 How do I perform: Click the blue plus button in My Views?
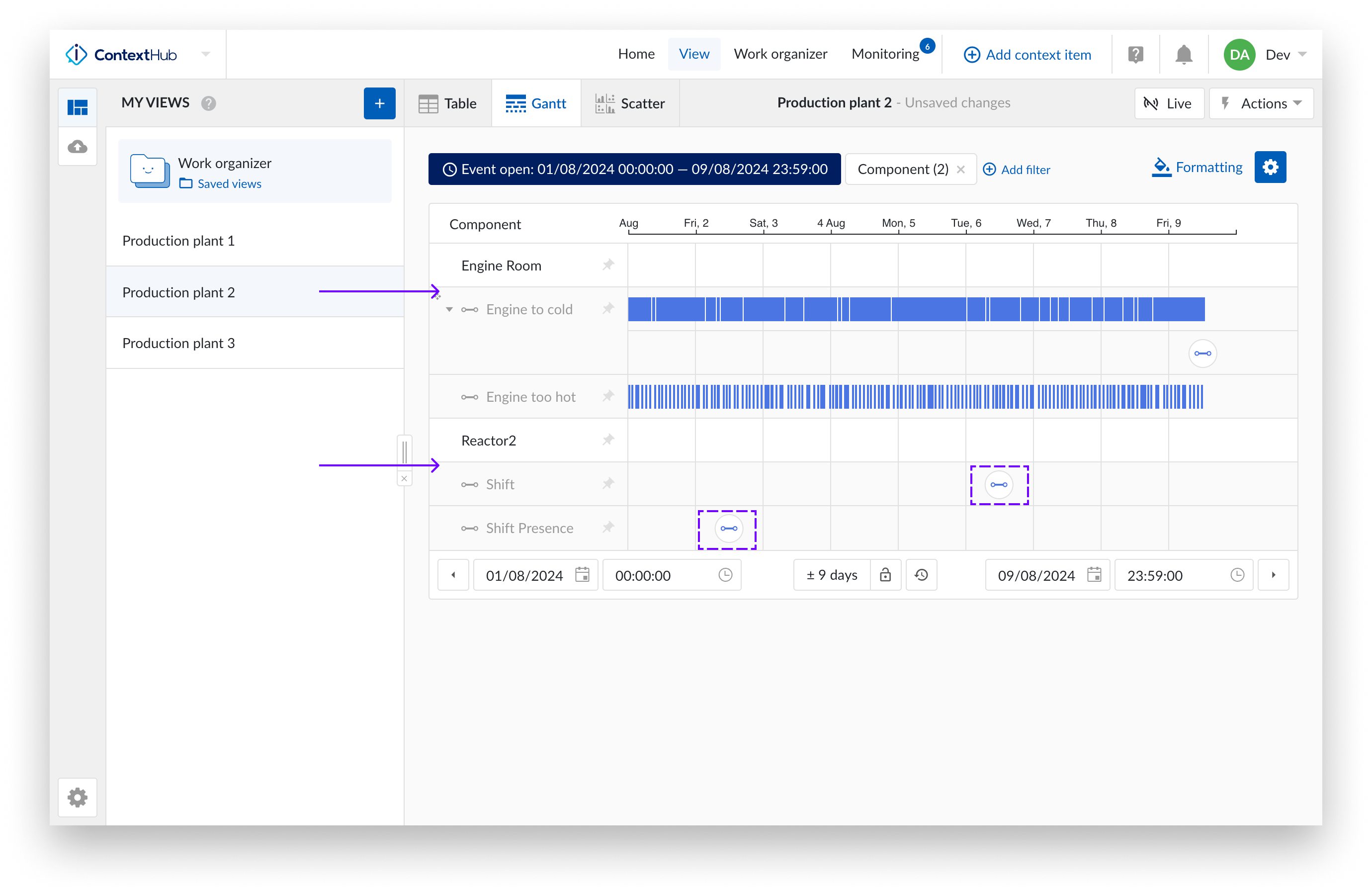click(379, 103)
